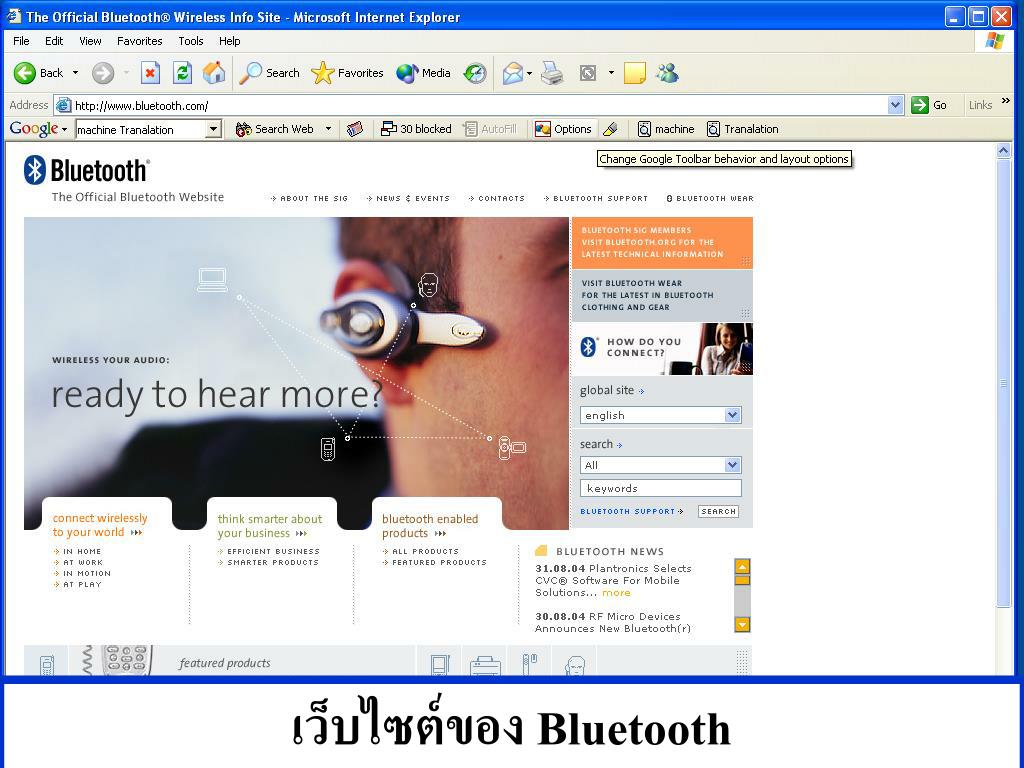Click the page scrollbar up arrow
Screen dimensions: 1024x768
tap(1004, 151)
